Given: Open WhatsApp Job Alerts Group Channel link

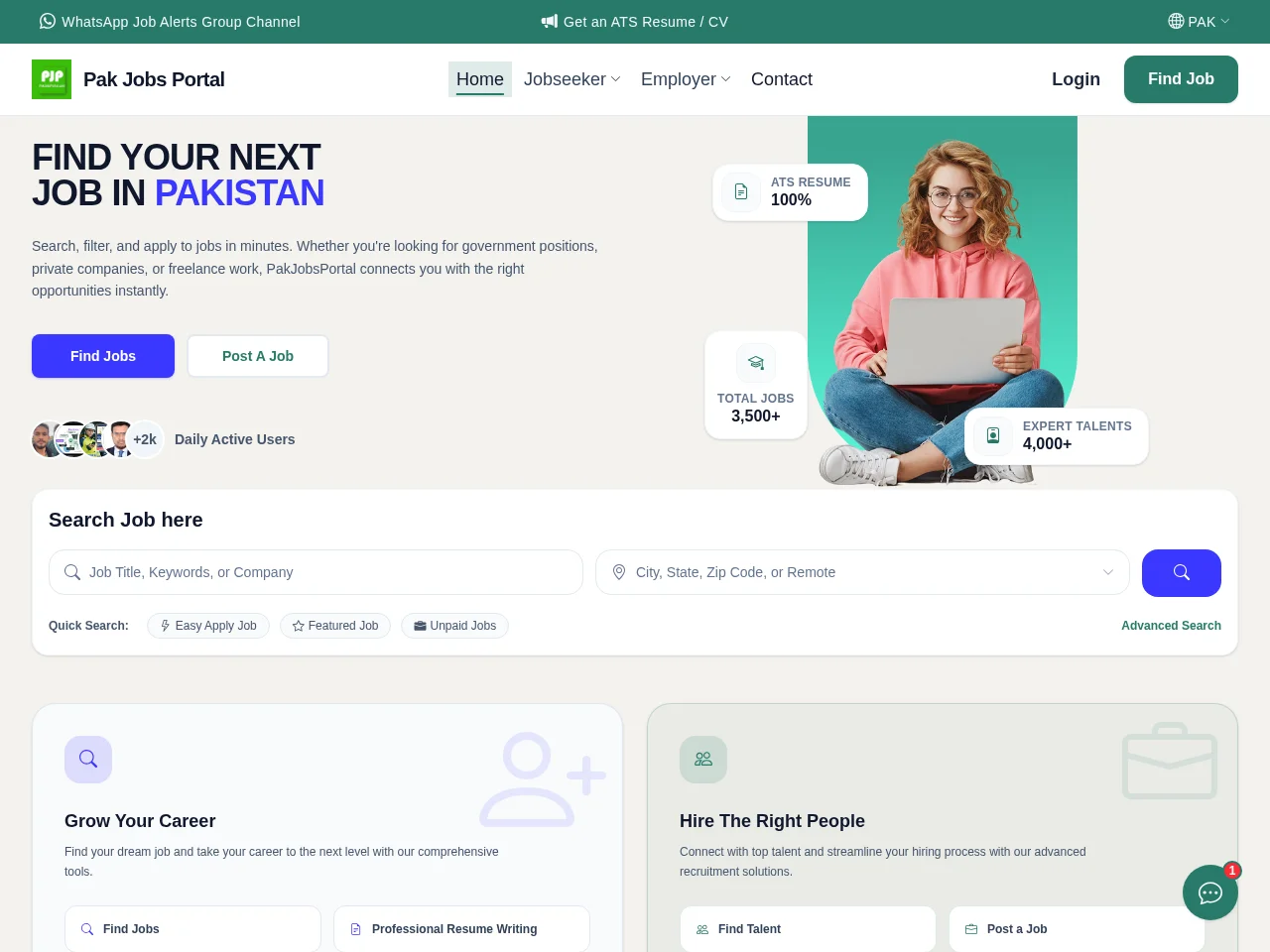Looking at the screenshot, I should pyautogui.click(x=170, y=22).
